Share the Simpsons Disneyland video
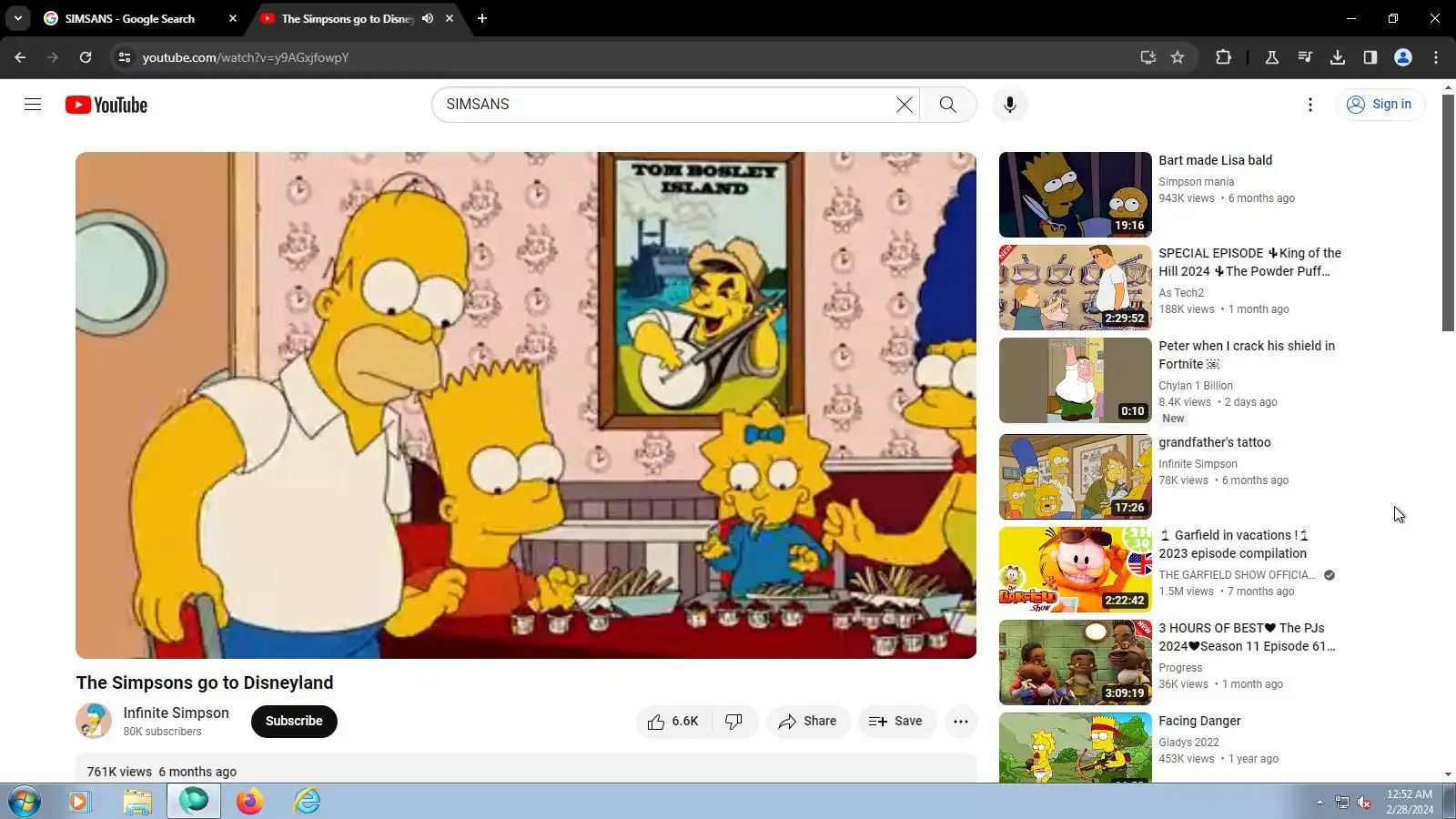This screenshot has height=819, width=1456. (807, 722)
